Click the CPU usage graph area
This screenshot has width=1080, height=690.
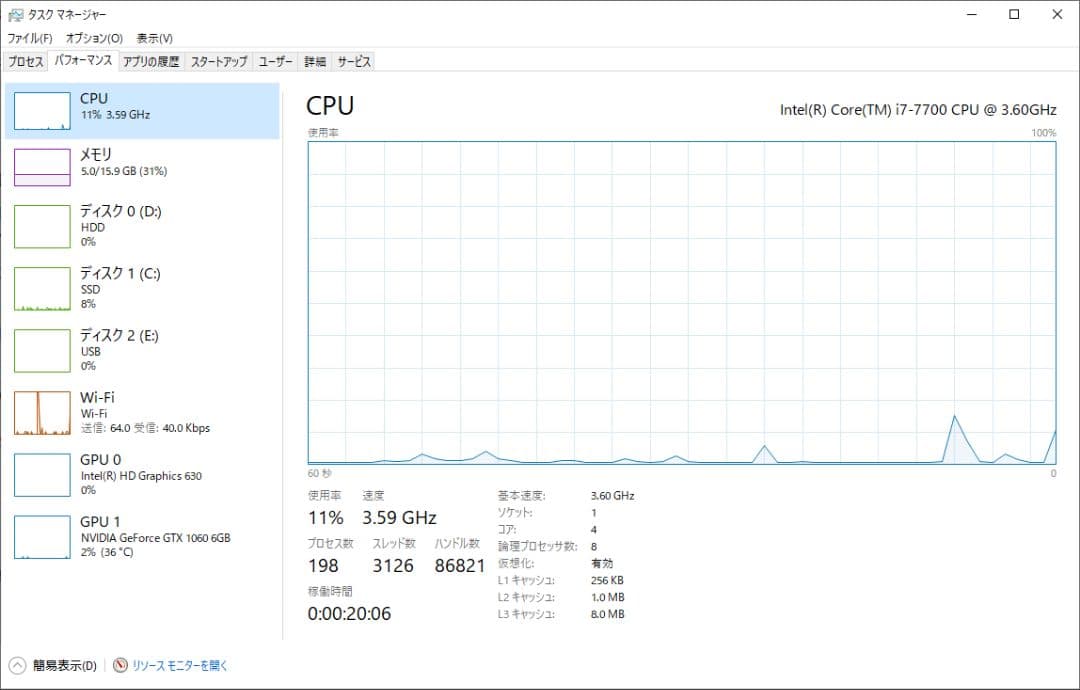(682, 302)
